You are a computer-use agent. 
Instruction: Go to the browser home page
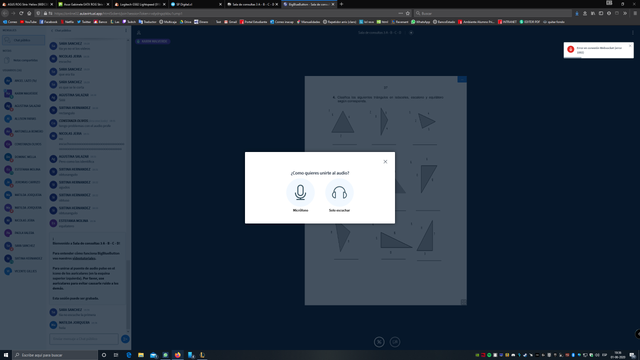(29, 13)
